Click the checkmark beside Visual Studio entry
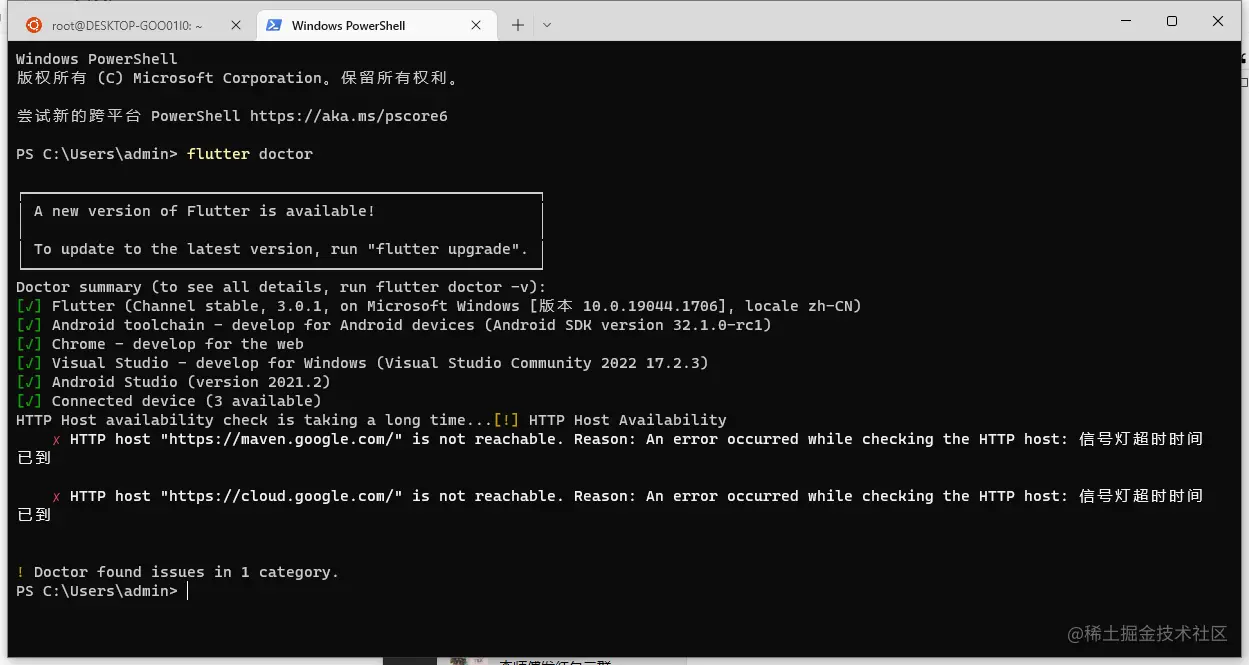Screen dimensions: 1249x665 pos(28,363)
